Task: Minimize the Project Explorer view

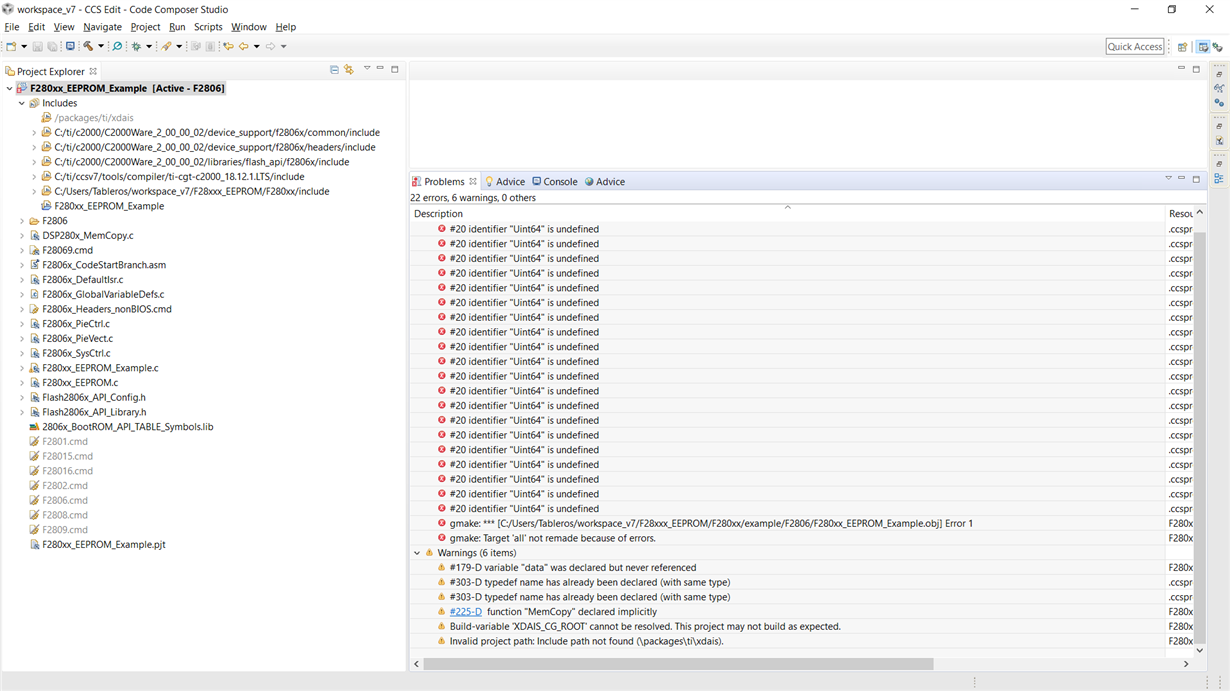Action: point(380,69)
